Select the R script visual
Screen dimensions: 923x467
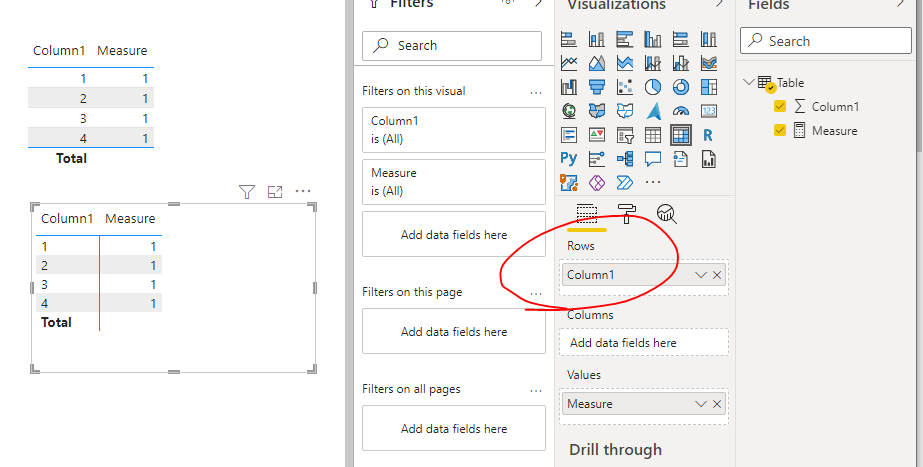(x=709, y=135)
